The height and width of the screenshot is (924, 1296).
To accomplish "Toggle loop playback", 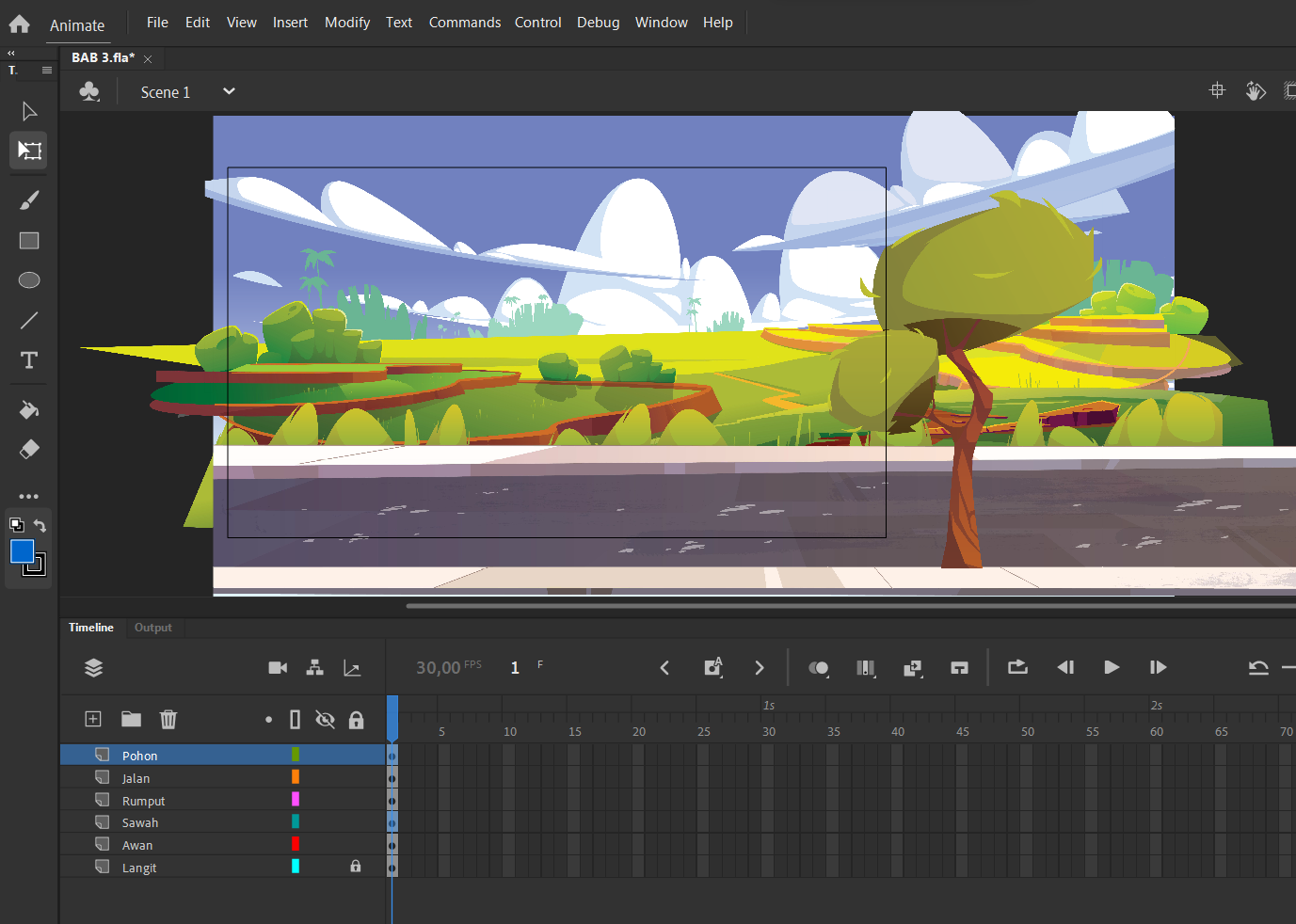I will (x=1017, y=667).
